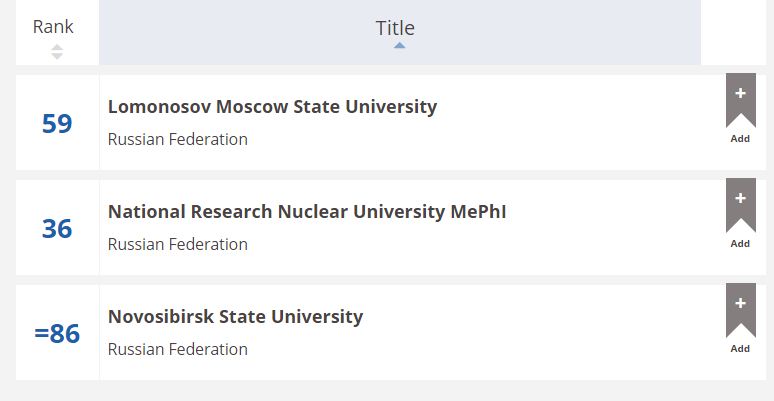Screen dimensions: 774x401
Task: Click the plus bookmark icon for Novosibirsk State University
Action: [x=740, y=310]
